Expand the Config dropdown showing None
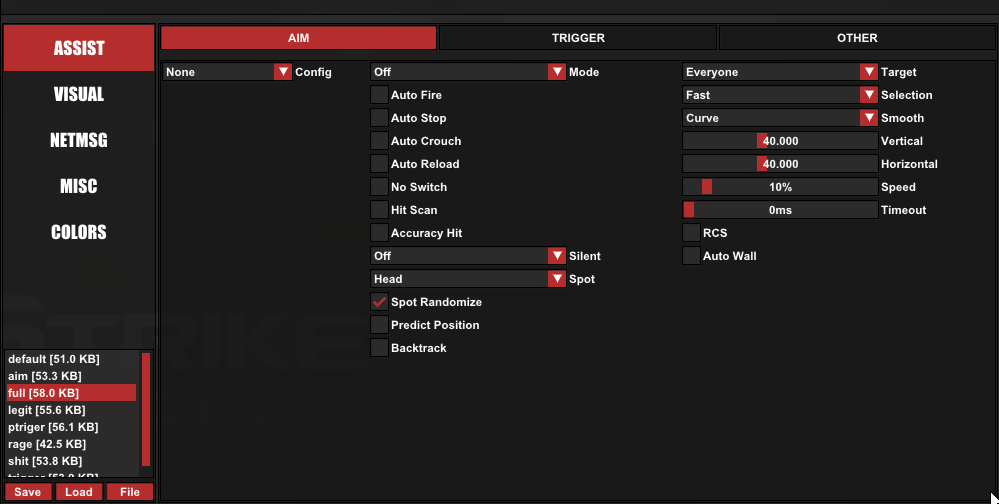This screenshot has height=504, width=999. tap(228, 72)
